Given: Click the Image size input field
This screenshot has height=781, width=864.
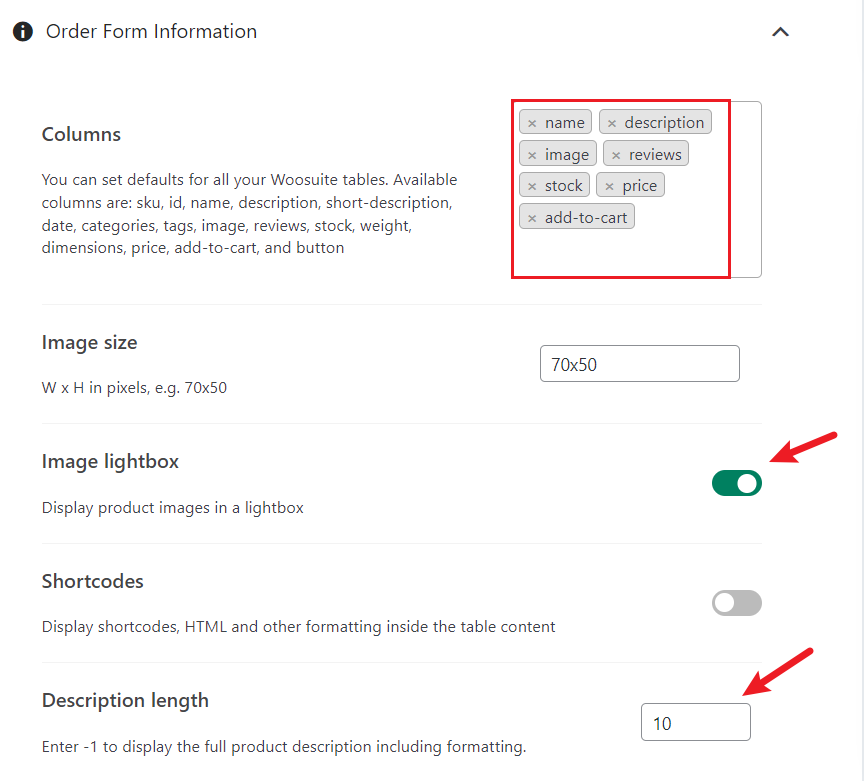Looking at the screenshot, I should [640, 364].
